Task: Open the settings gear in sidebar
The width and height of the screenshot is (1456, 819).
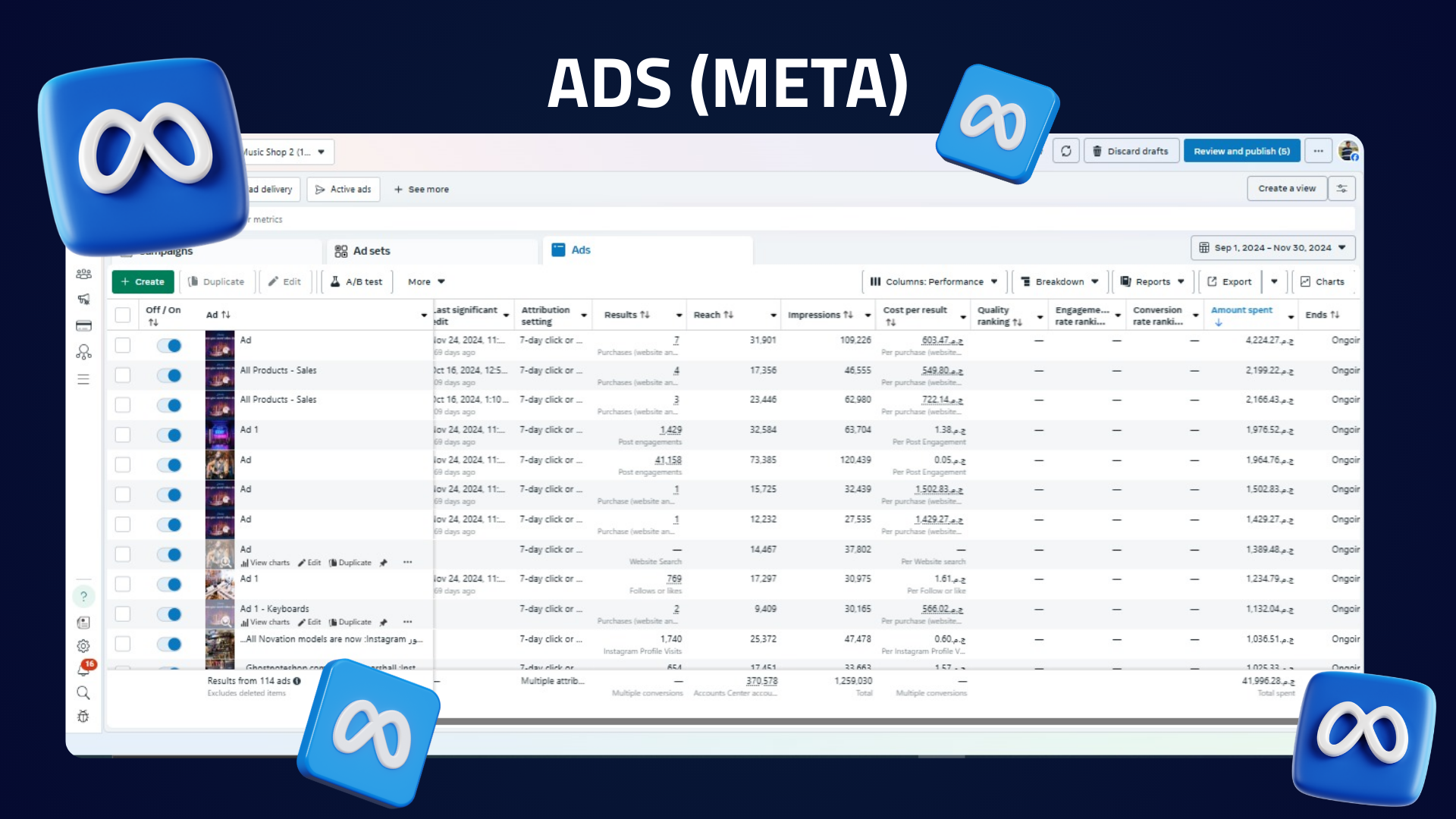Action: point(83,646)
